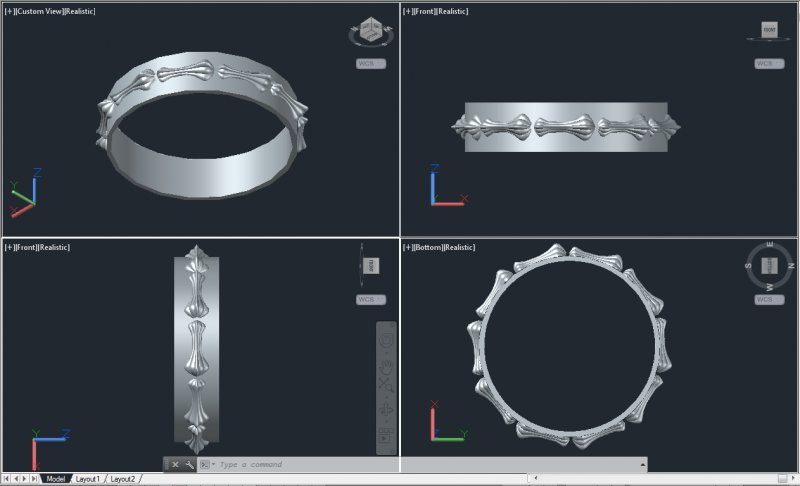This screenshot has width=800, height=486.
Task: Open [Realistic] visual style menu in Custom View viewport
Action: click(80, 11)
